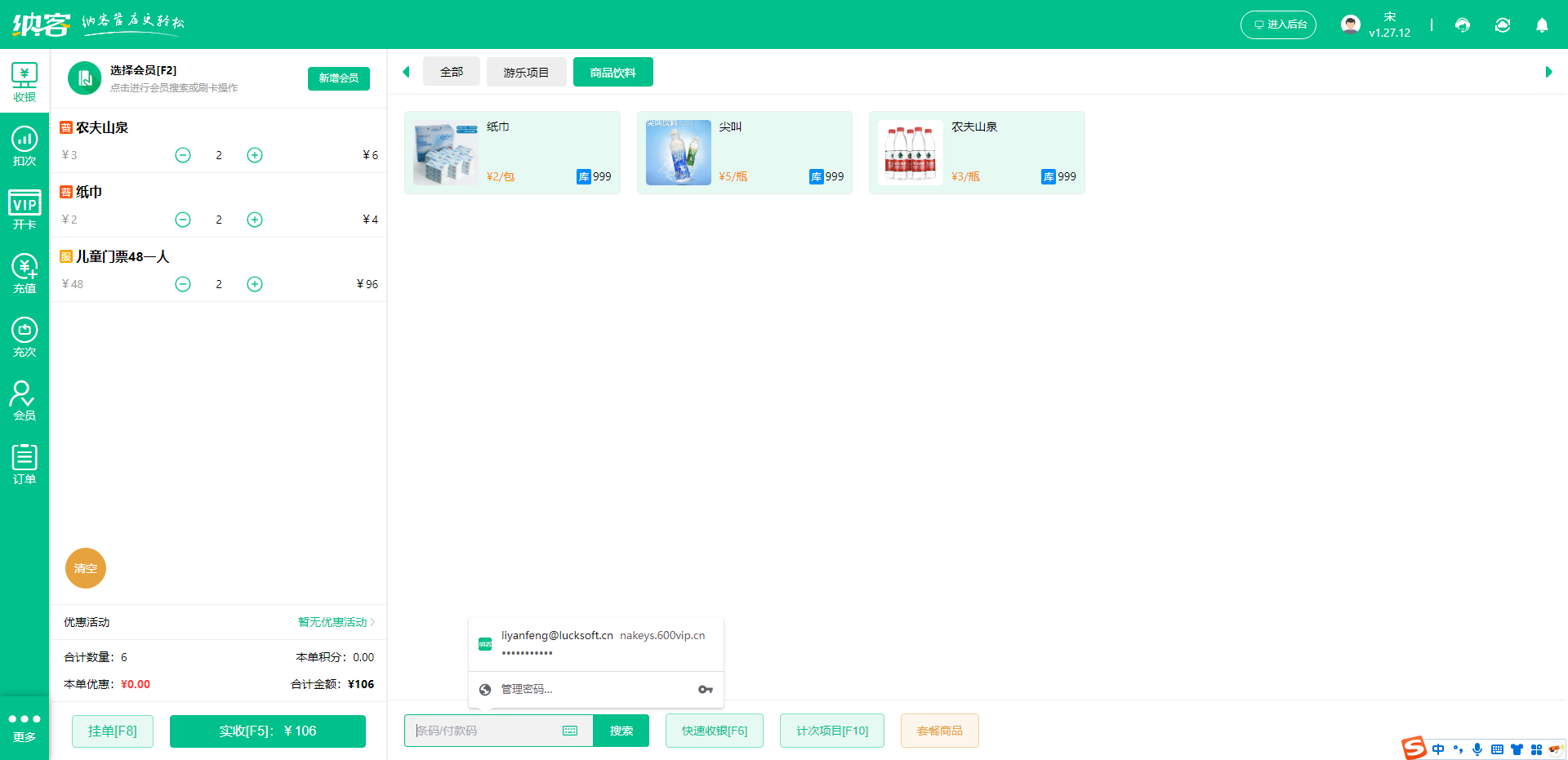This screenshot has width=1568, height=760.
Task: Switch to the 游乐项目 category tab
Action: [526, 73]
